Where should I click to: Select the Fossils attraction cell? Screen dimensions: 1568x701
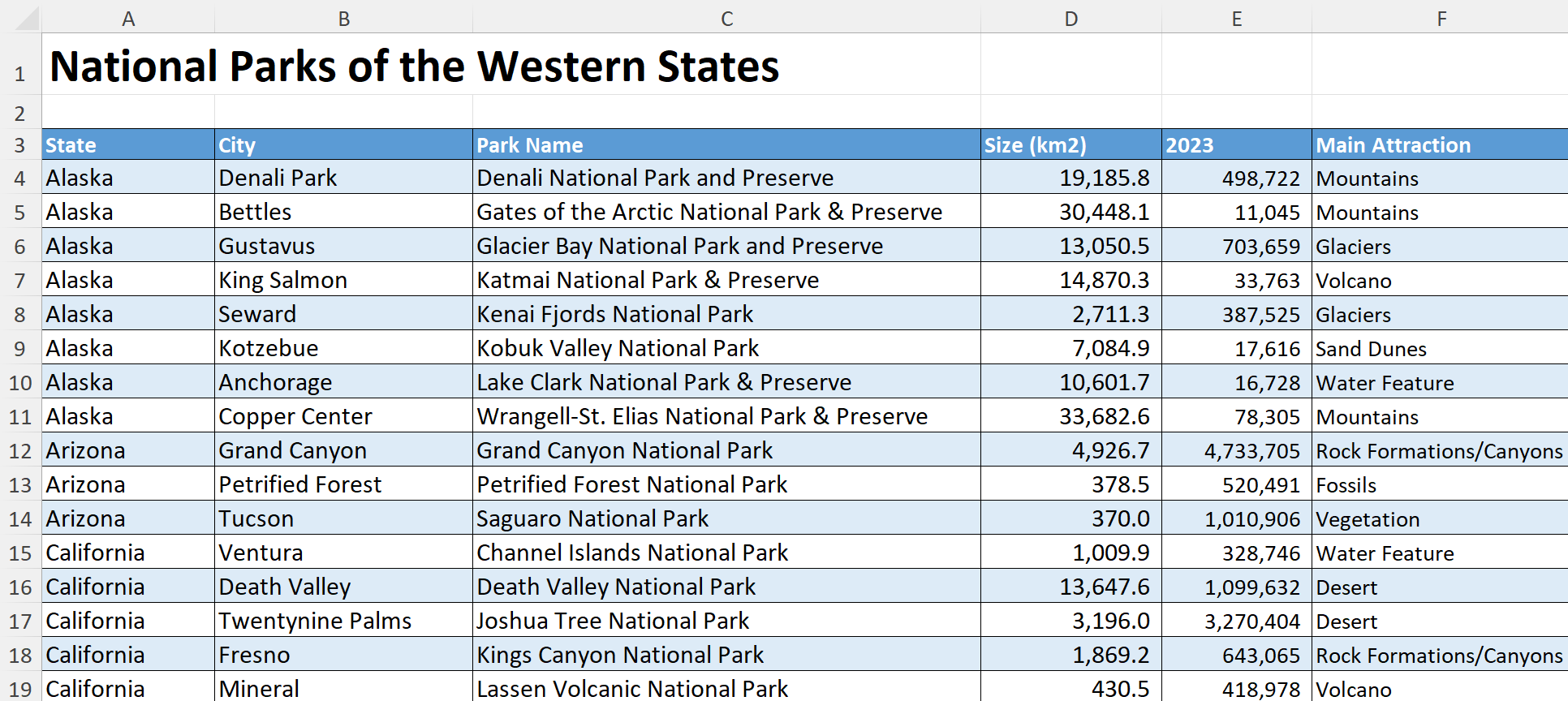coord(1440,484)
